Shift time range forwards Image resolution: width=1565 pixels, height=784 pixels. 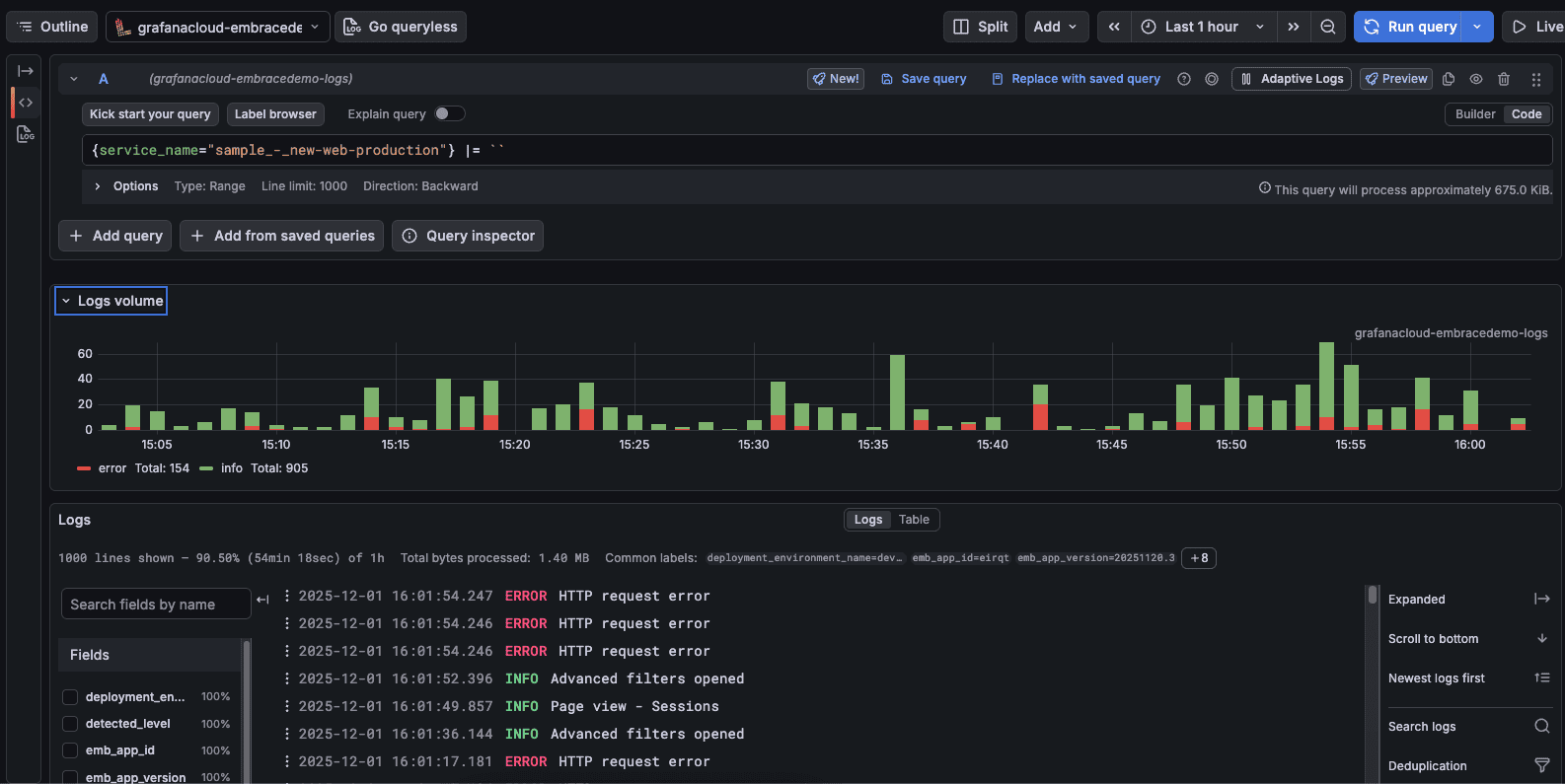[x=1293, y=27]
